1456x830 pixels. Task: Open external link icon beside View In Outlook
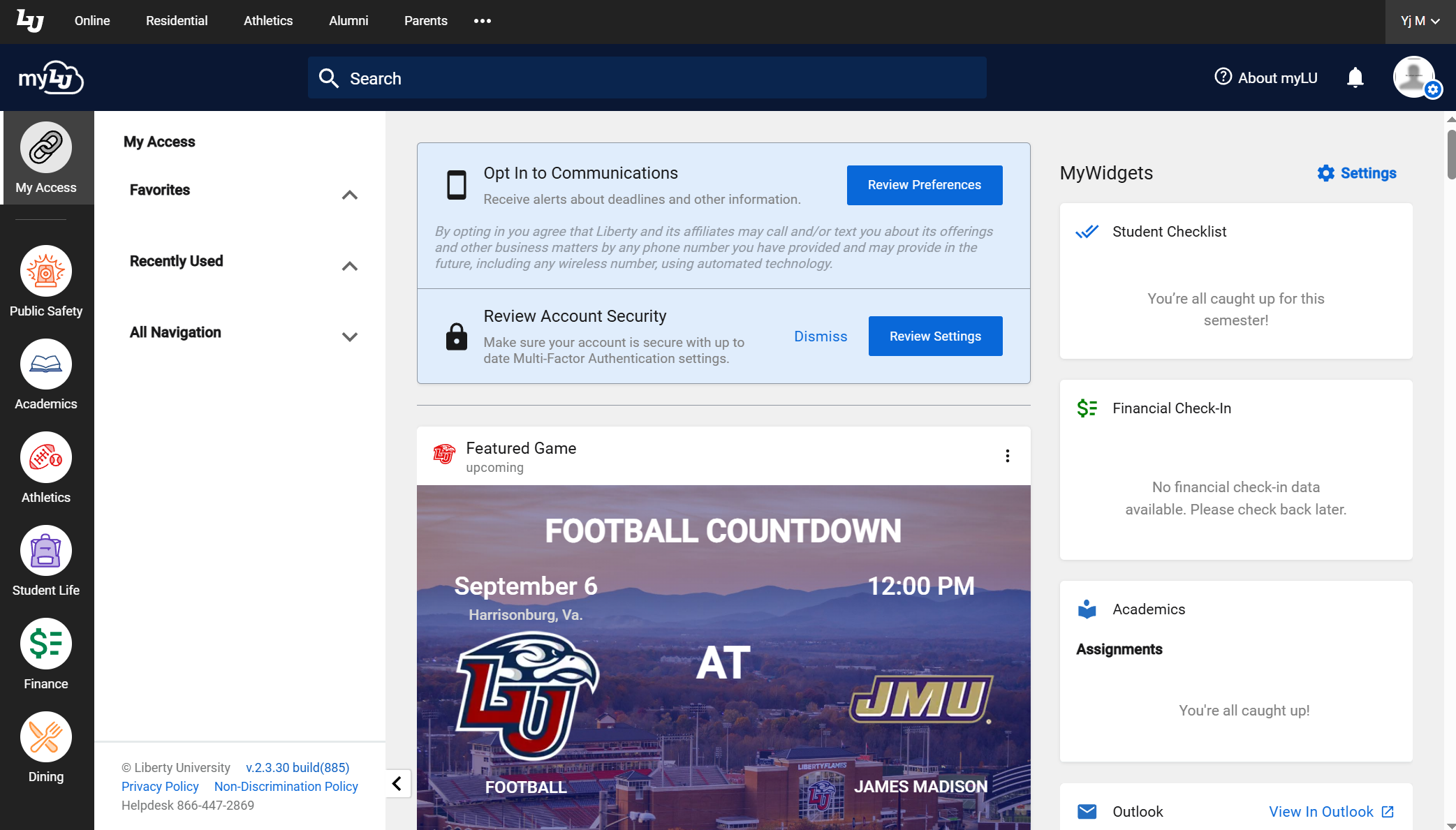[1388, 811]
